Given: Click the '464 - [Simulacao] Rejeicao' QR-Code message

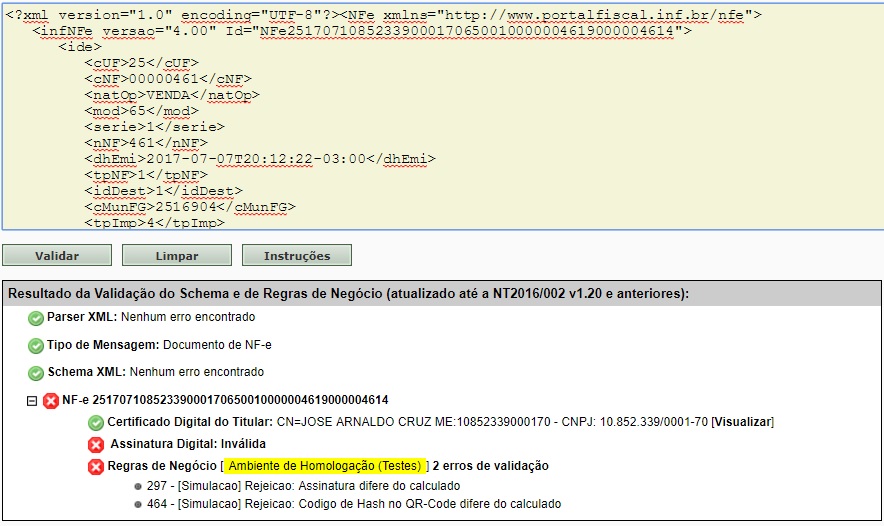Looking at the screenshot, I should point(353,504).
